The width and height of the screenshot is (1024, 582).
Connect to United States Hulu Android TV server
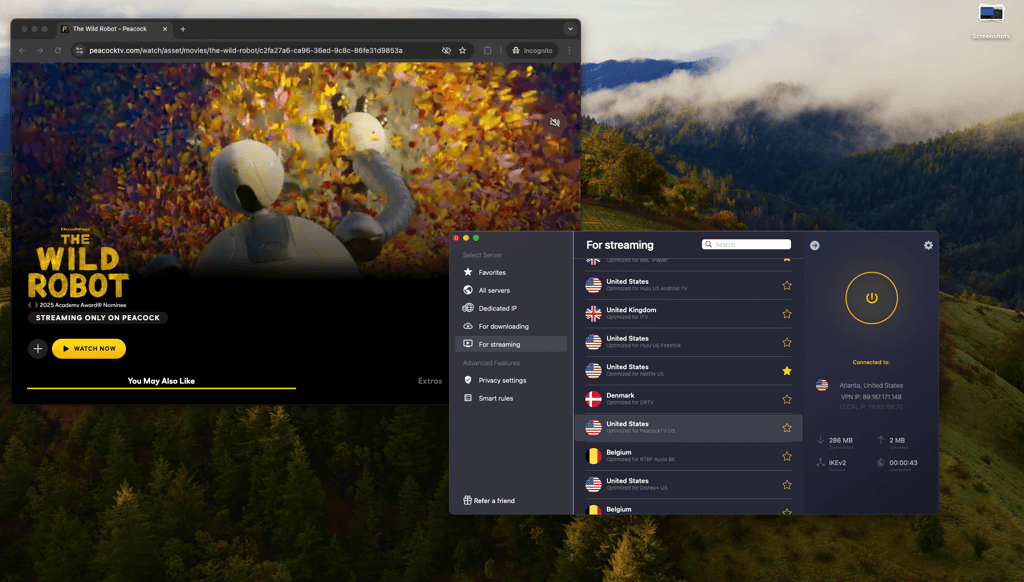[688, 285]
